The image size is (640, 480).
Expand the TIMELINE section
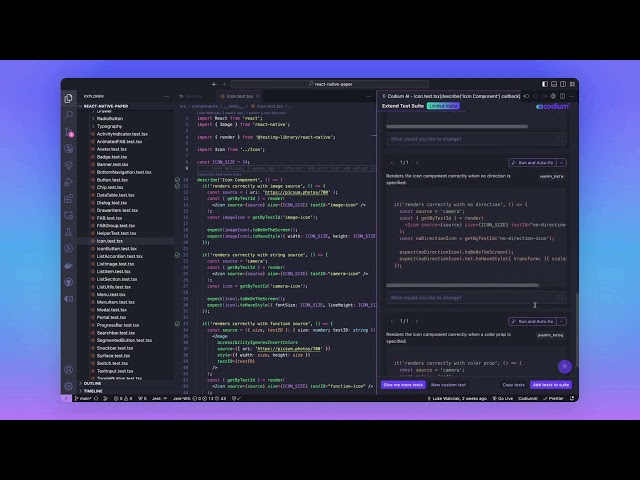[93, 391]
